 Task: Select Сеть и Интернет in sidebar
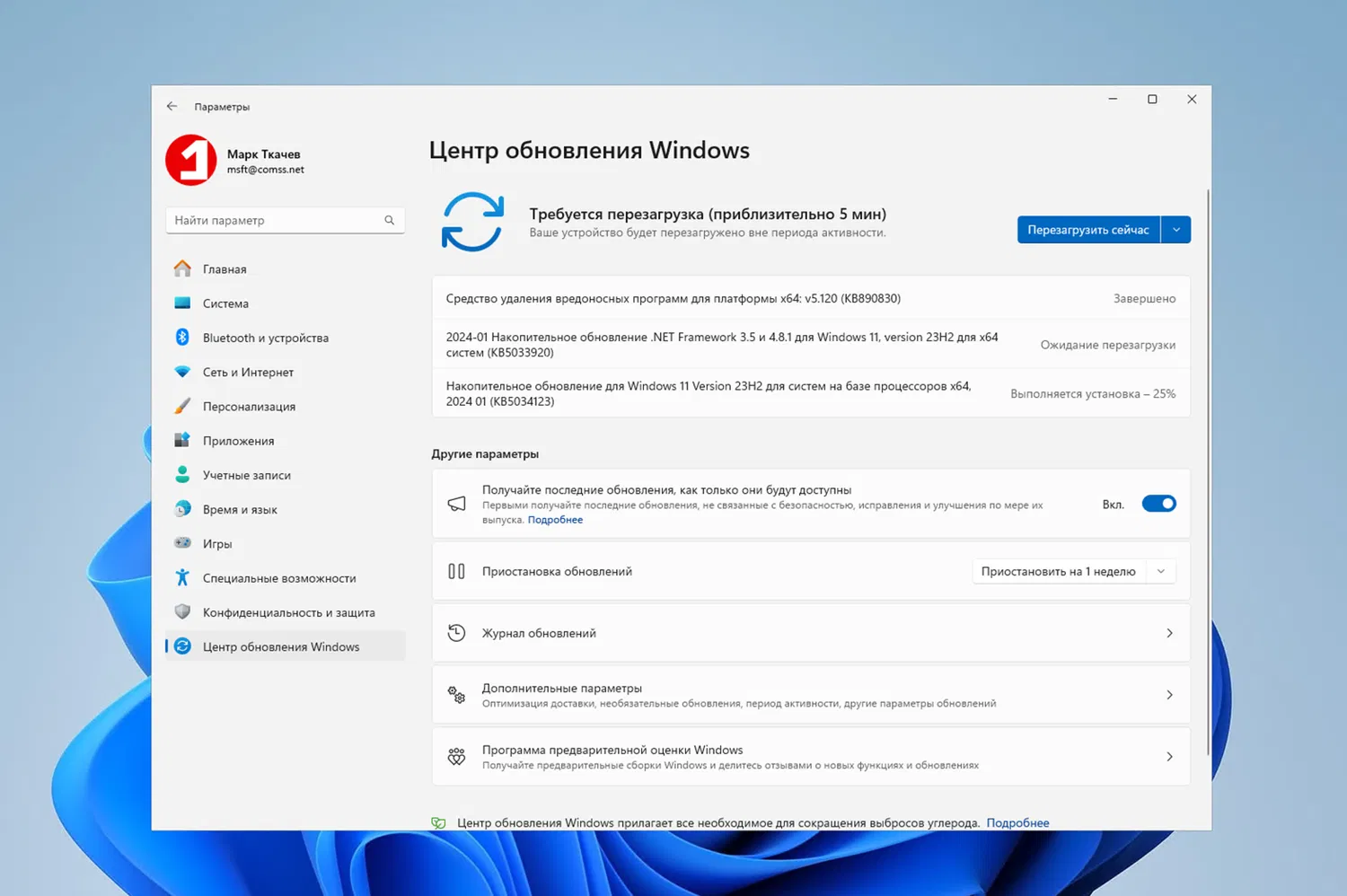point(286,372)
